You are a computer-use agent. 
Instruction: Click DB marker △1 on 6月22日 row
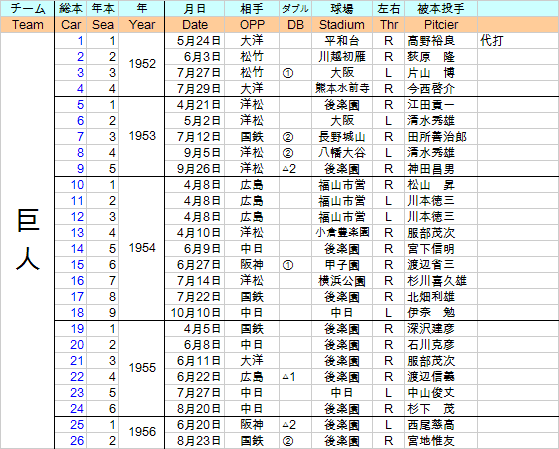(x=289, y=377)
